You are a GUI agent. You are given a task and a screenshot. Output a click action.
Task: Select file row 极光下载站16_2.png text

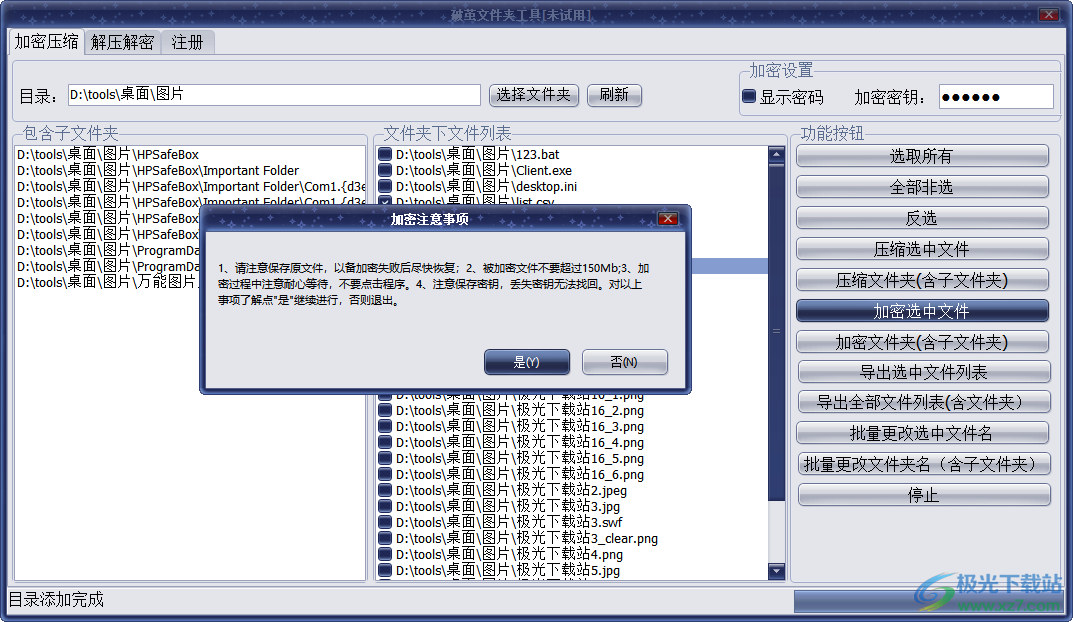[520, 411]
